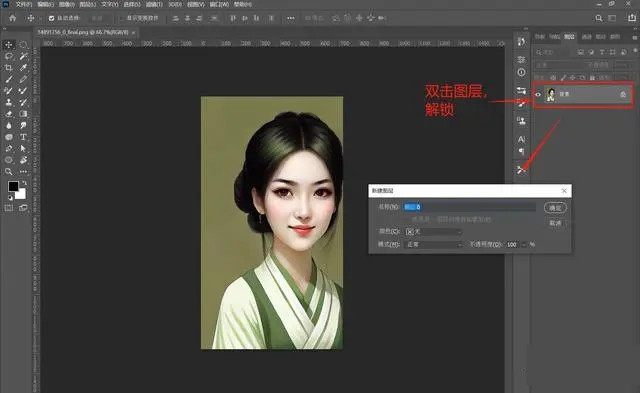Toggle clipping mask checkbox in New Layer dialog
640x393 pixels.
(x=407, y=220)
